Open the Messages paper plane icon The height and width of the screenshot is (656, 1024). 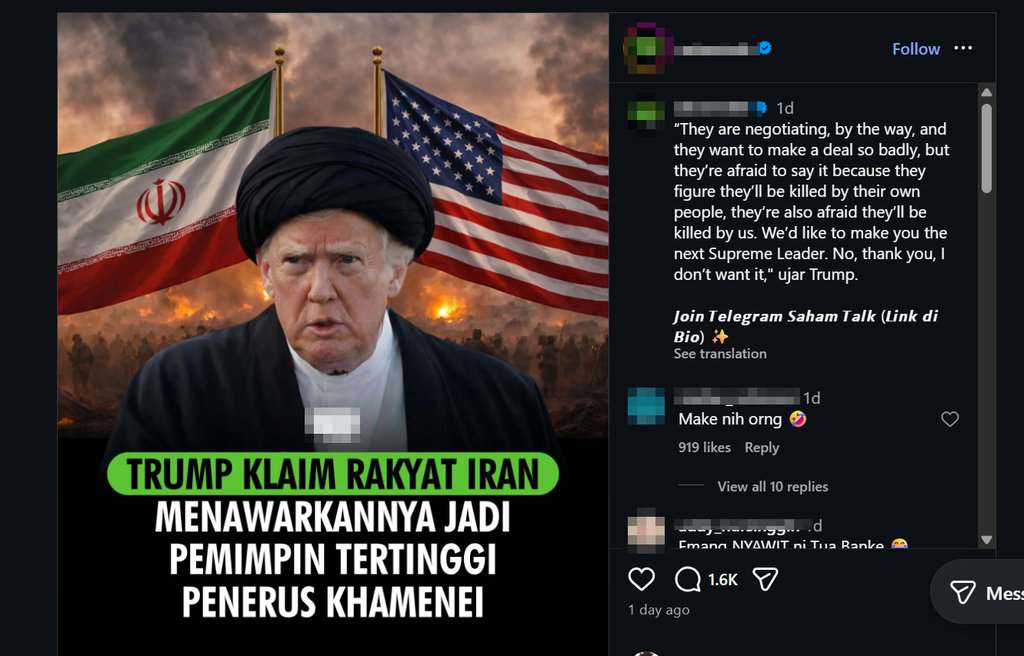(962, 592)
